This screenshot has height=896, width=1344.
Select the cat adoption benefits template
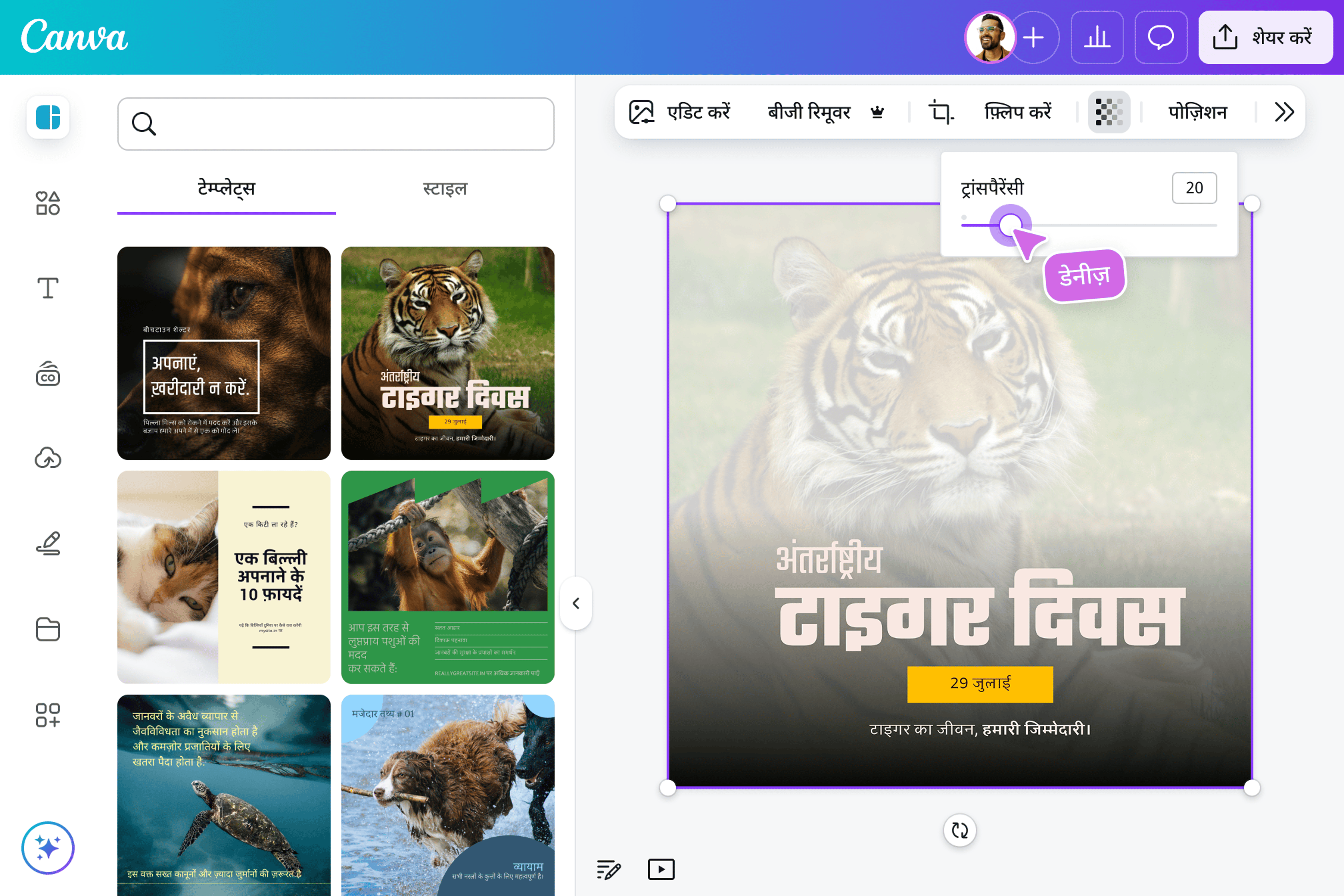(x=224, y=577)
